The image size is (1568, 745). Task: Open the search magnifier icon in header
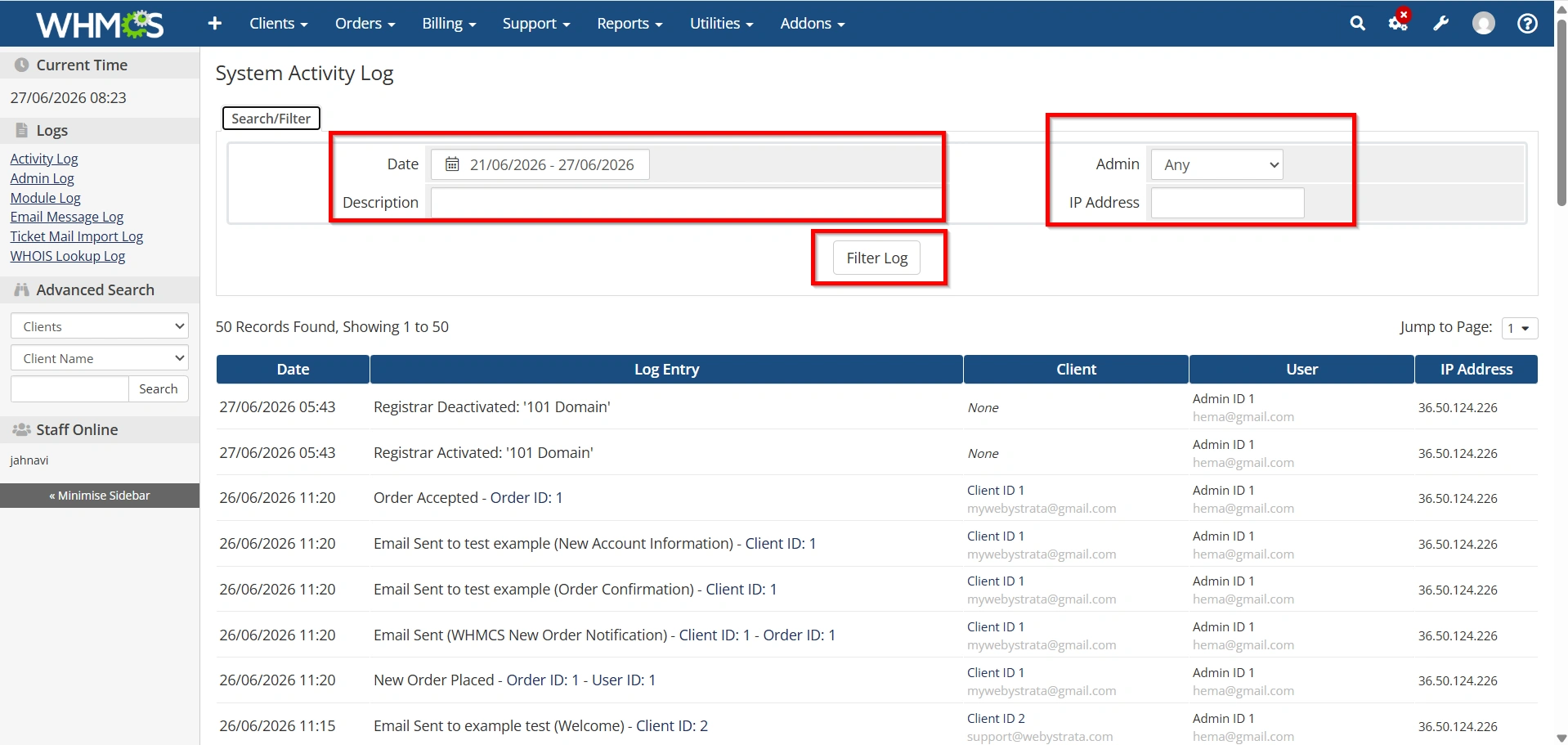click(1357, 24)
